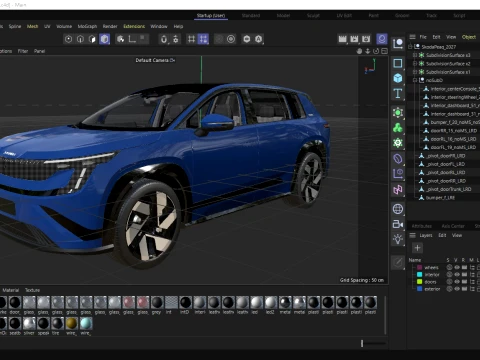Viewport: 480px width, 360px height.
Task: Open the MoGraph menu
Action: click(x=87, y=26)
